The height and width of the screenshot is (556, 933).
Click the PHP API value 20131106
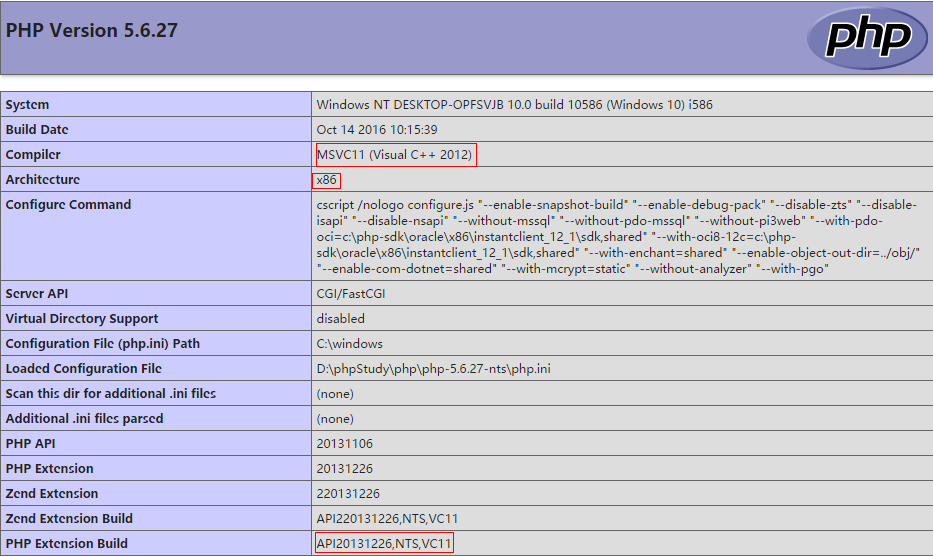pos(345,444)
